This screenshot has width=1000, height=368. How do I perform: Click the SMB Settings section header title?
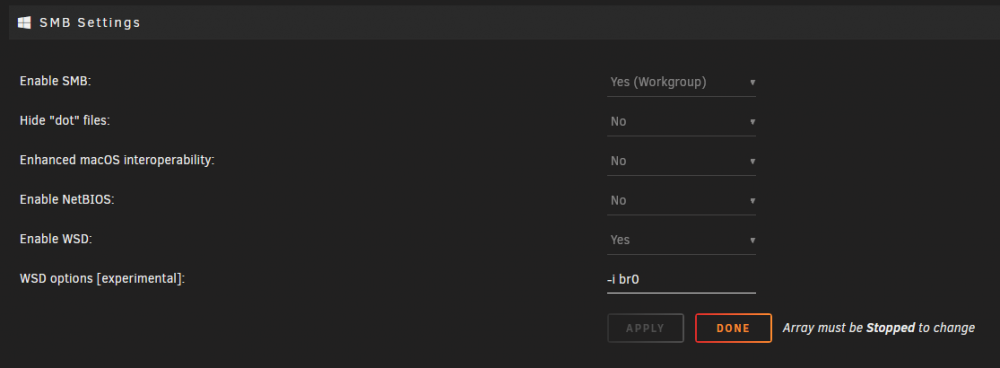pos(90,23)
